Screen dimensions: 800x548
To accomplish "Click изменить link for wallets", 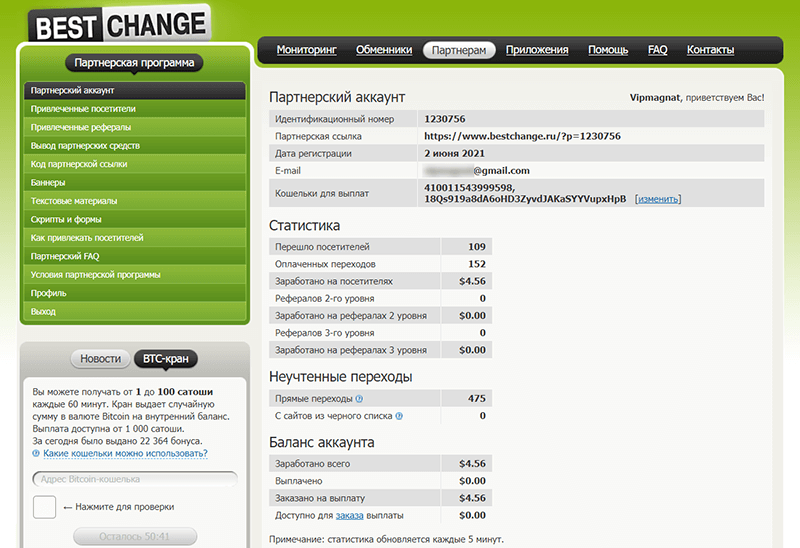I will pos(658,199).
